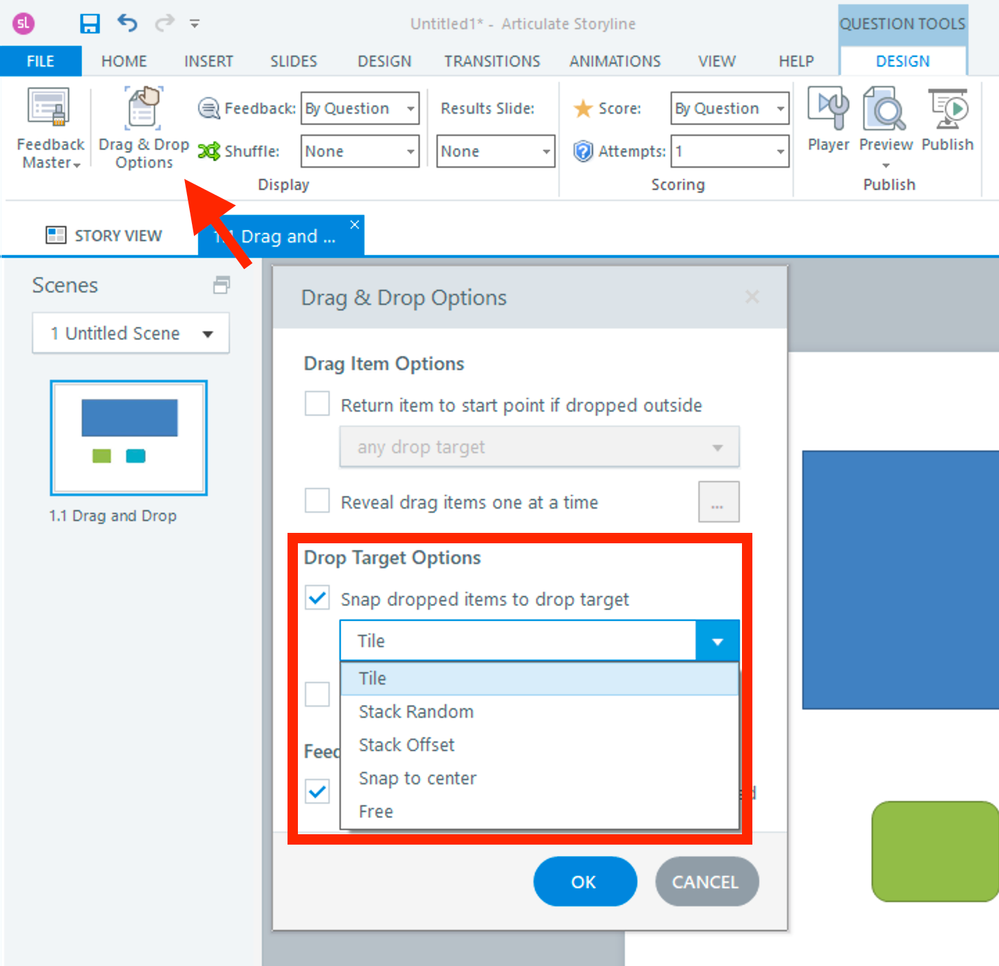Switch to the Insert ribbon tab
This screenshot has width=999, height=966.
point(208,61)
